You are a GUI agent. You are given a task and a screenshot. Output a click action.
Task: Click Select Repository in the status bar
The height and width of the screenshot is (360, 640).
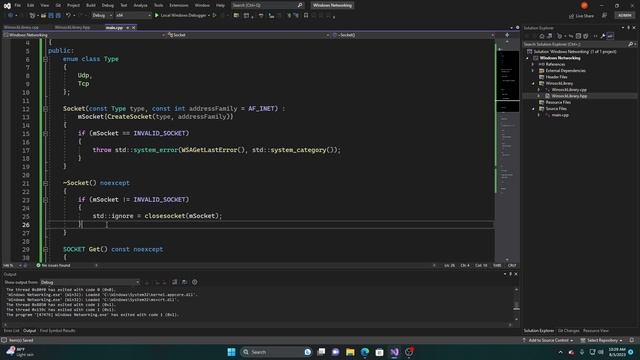click(x=602, y=340)
